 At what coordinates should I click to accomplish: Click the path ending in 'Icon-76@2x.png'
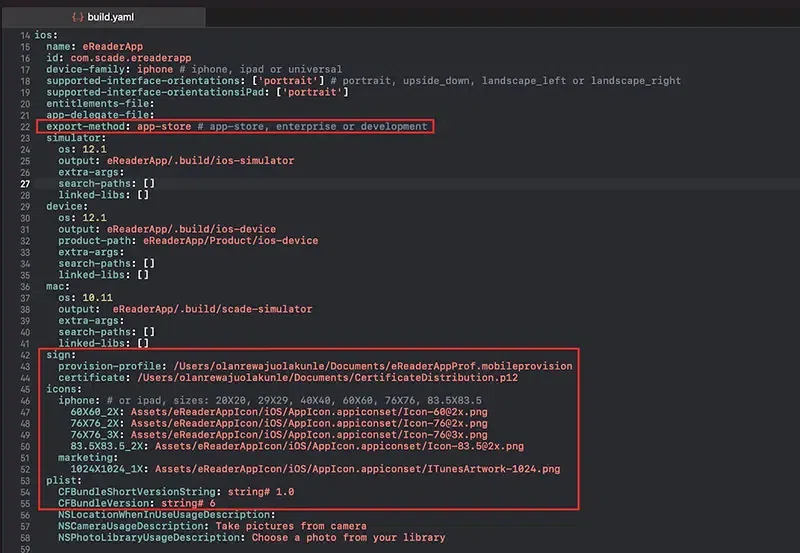point(309,423)
